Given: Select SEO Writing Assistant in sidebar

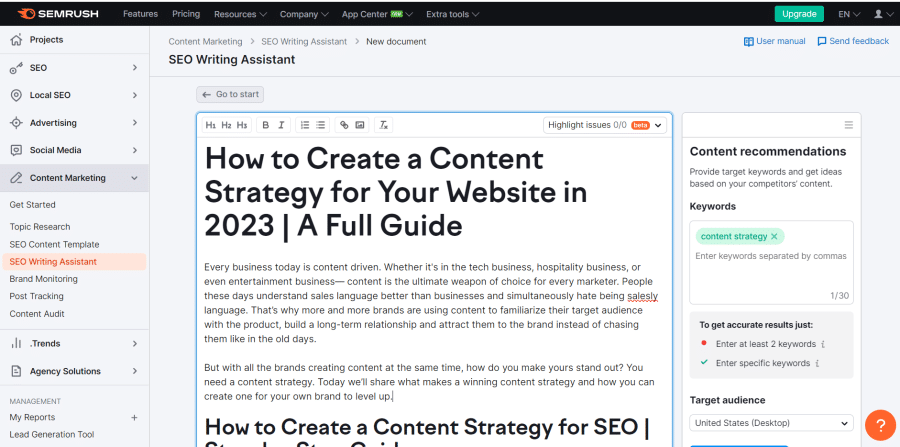Looking at the screenshot, I should (74, 262).
